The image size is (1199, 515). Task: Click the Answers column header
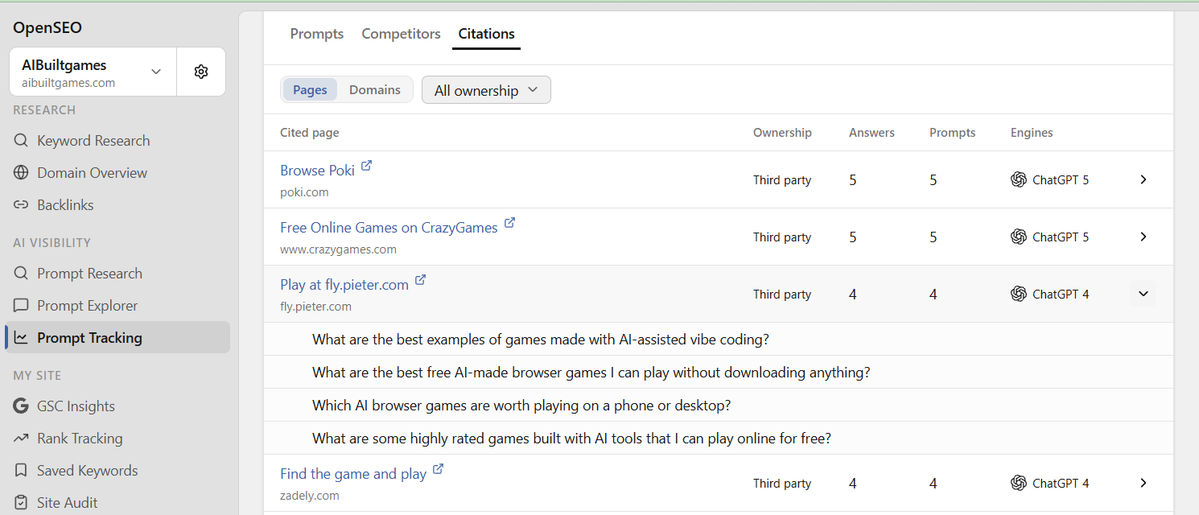click(872, 132)
